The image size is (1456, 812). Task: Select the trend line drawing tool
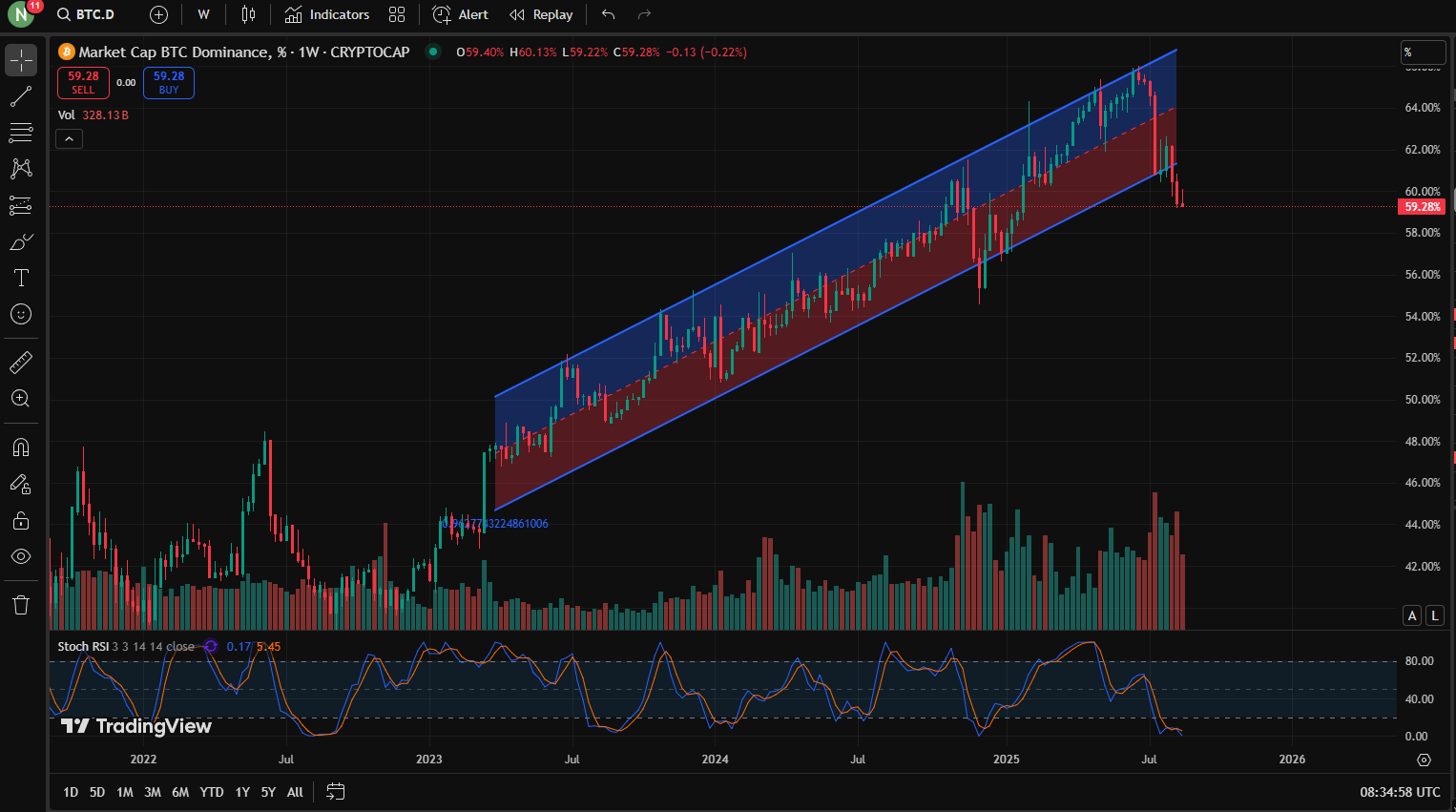(x=21, y=96)
